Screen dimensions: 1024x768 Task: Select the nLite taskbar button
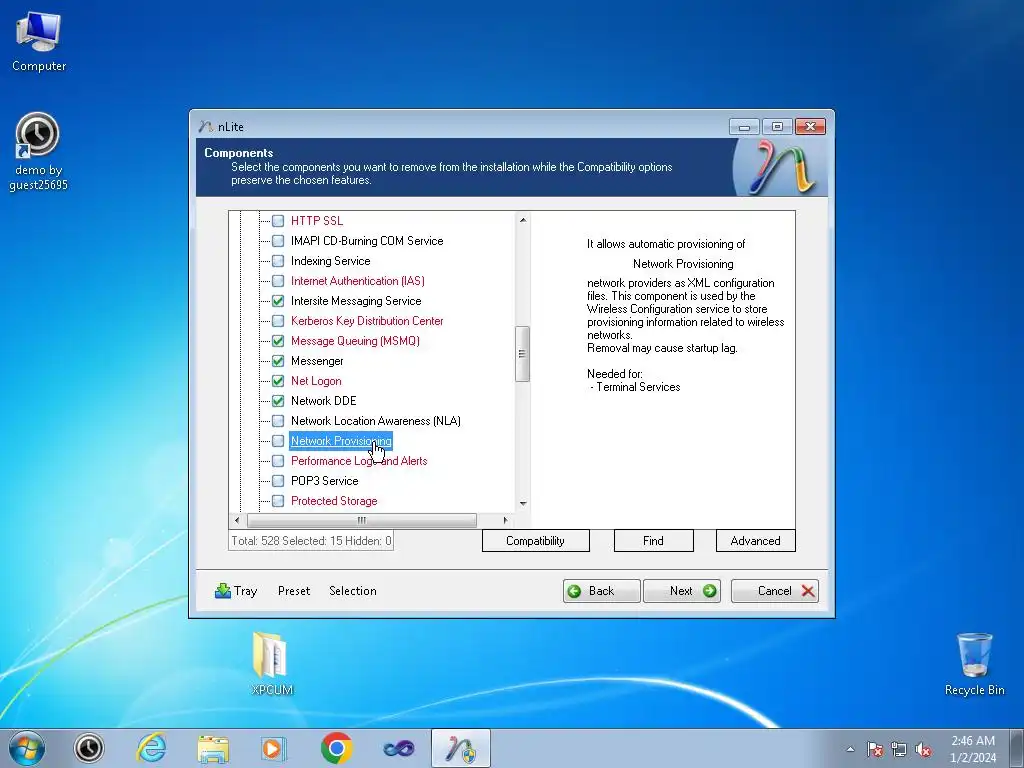(x=460, y=748)
